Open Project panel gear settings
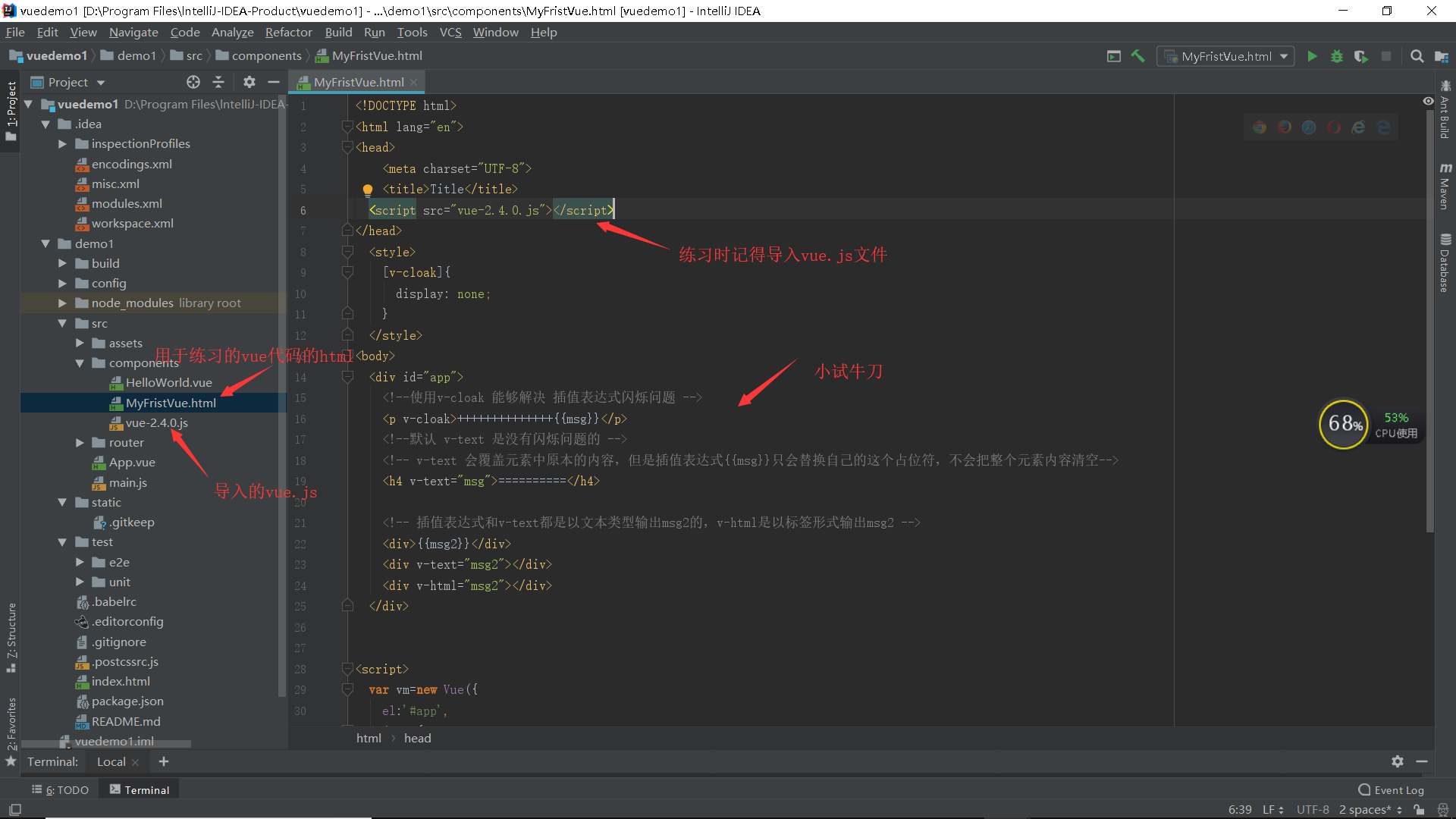Screen dimensions: 1456x819 click(x=249, y=82)
